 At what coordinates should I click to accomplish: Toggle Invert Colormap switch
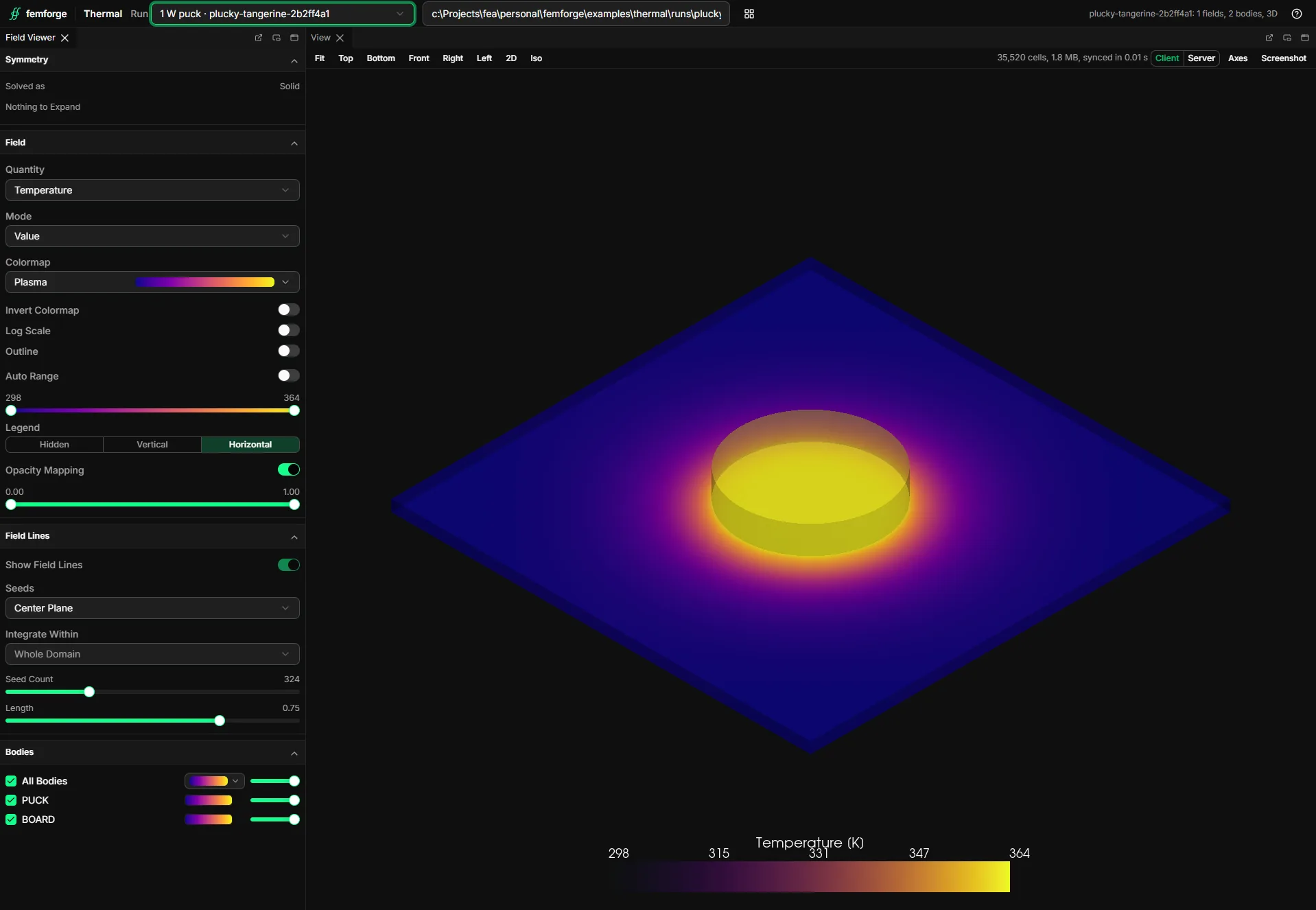[x=288, y=310]
